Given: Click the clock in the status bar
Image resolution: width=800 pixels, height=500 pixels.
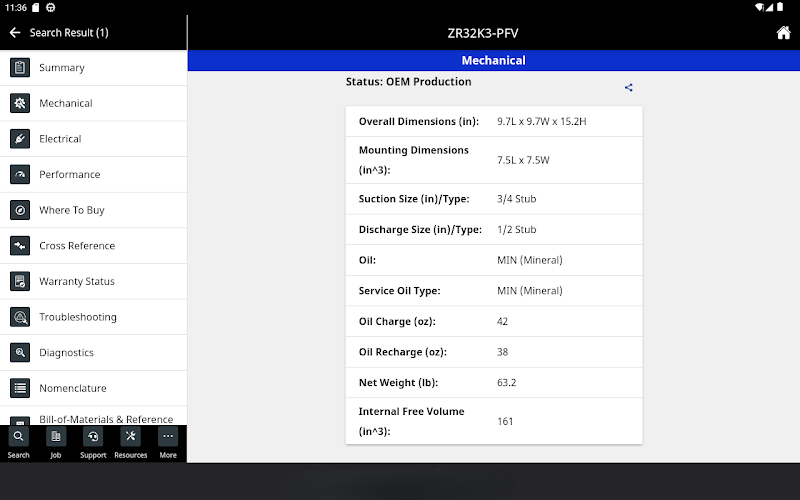Looking at the screenshot, I should (15, 8).
